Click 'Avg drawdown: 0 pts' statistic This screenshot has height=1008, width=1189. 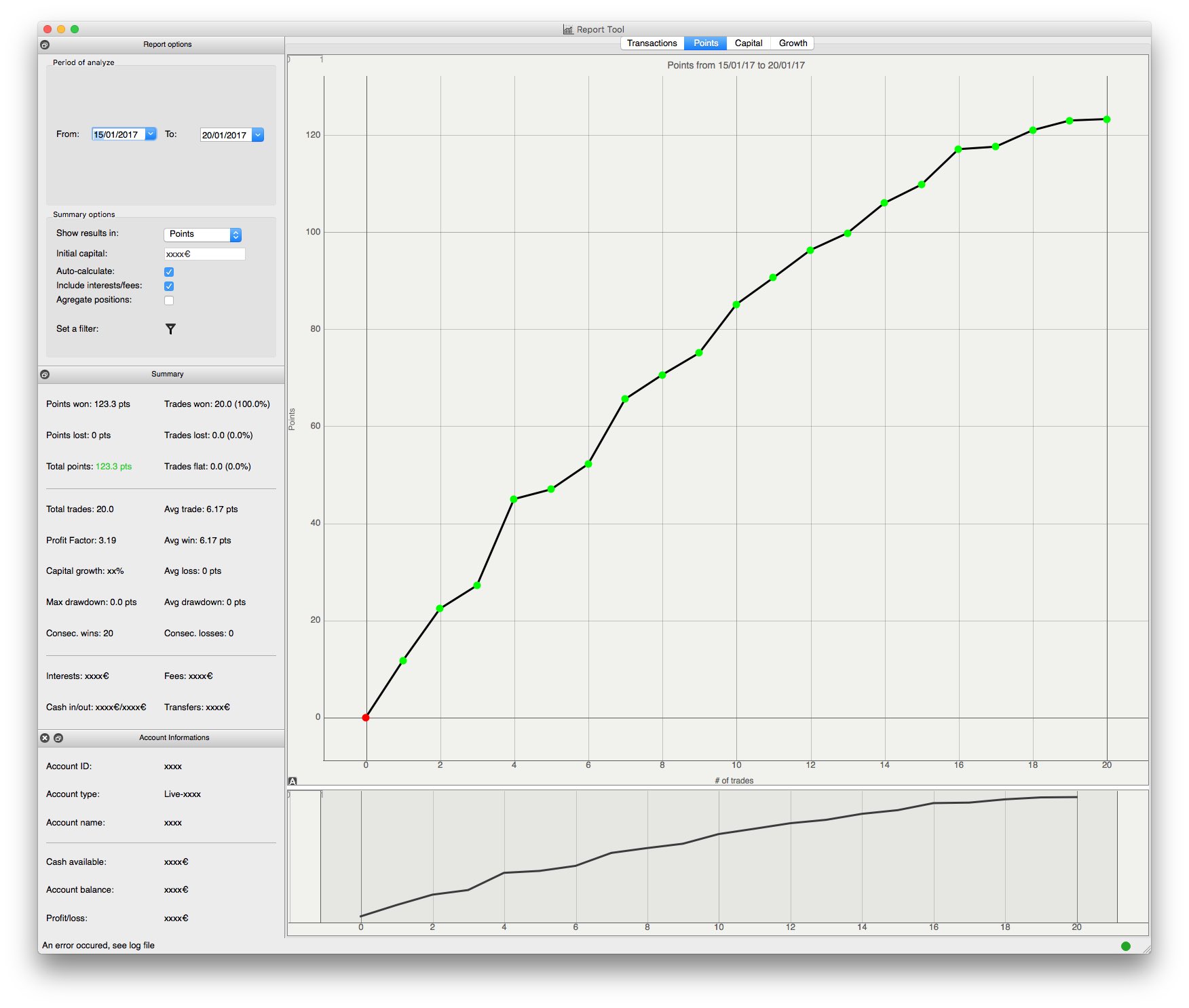[x=205, y=602]
